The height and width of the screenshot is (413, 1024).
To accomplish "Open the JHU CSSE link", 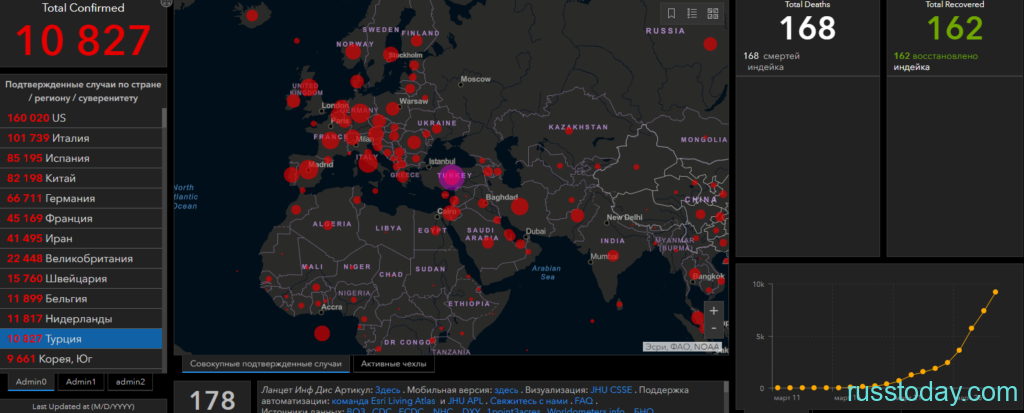I will pyautogui.click(x=611, y=390).
